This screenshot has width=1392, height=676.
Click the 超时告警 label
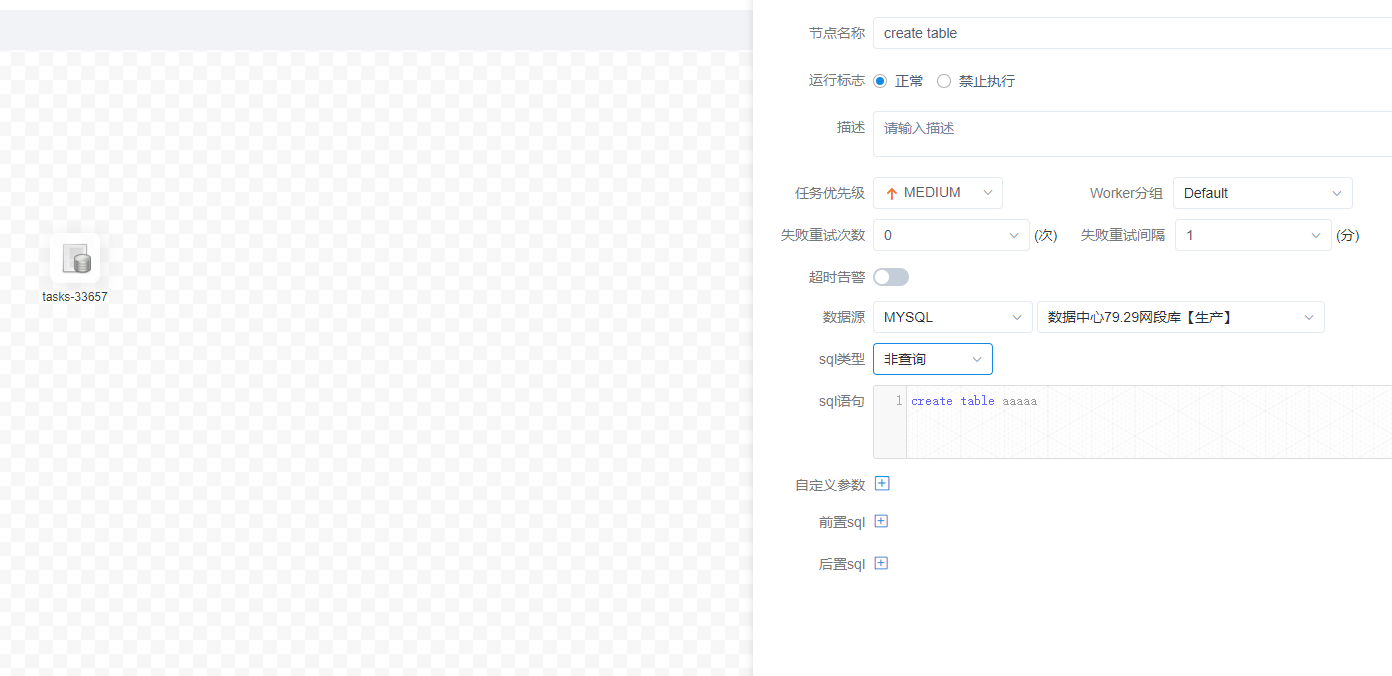tap(837, 277)
